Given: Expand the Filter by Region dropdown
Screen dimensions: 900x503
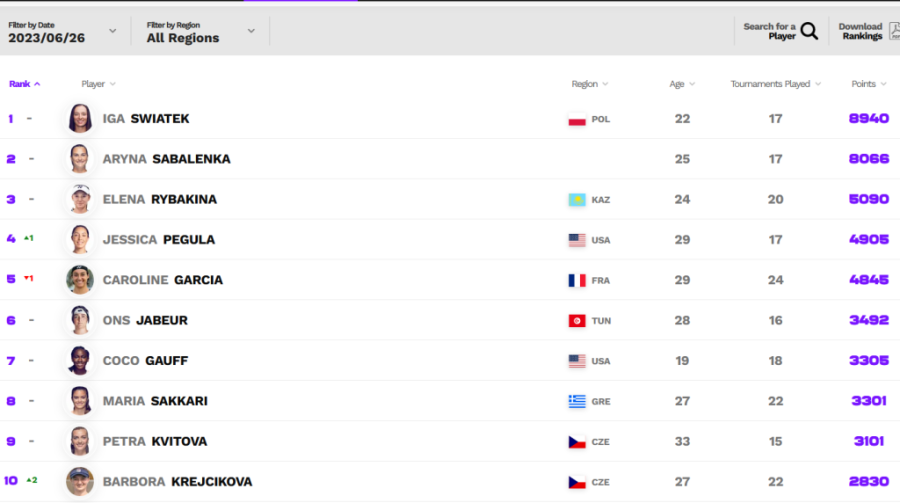Looking at the screenshot, I should click(200, 31).
